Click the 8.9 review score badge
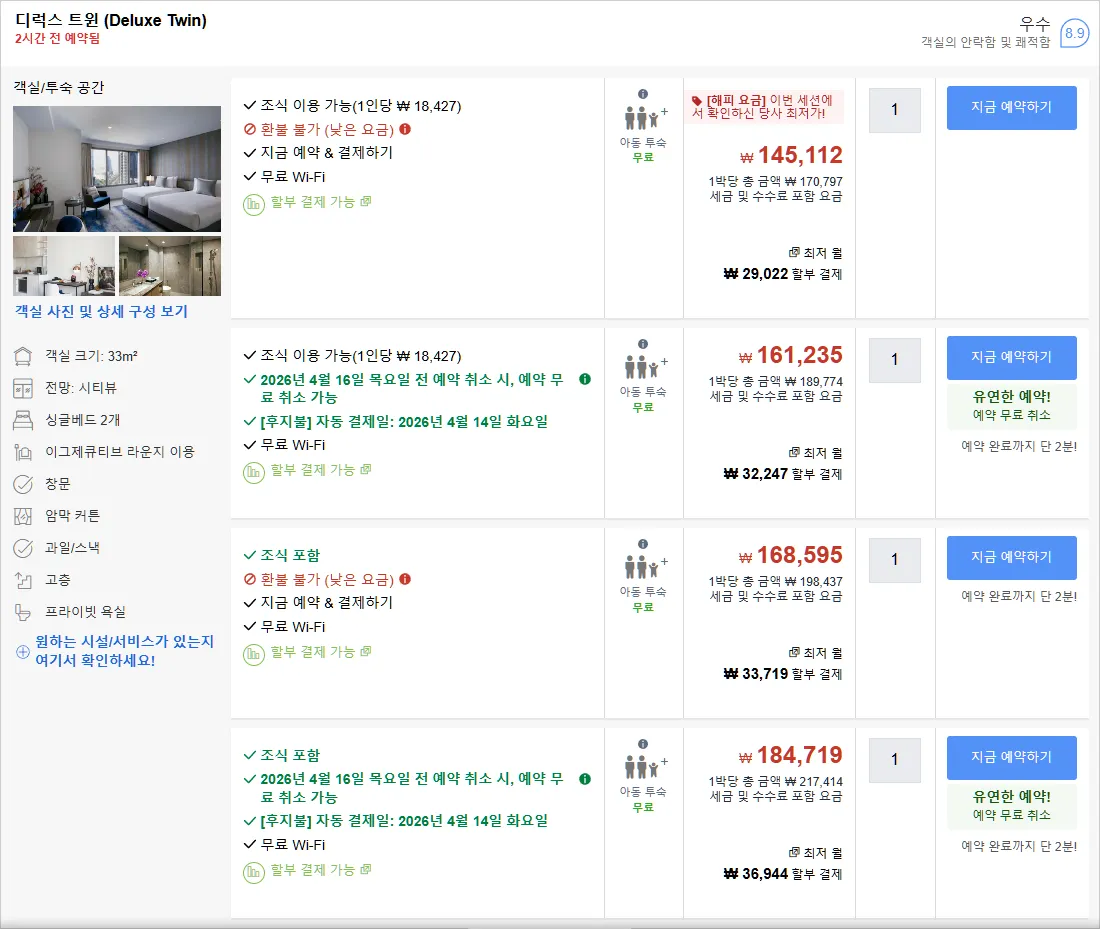The height and width of the screenshot is (929, 1100). point(1074,33)
